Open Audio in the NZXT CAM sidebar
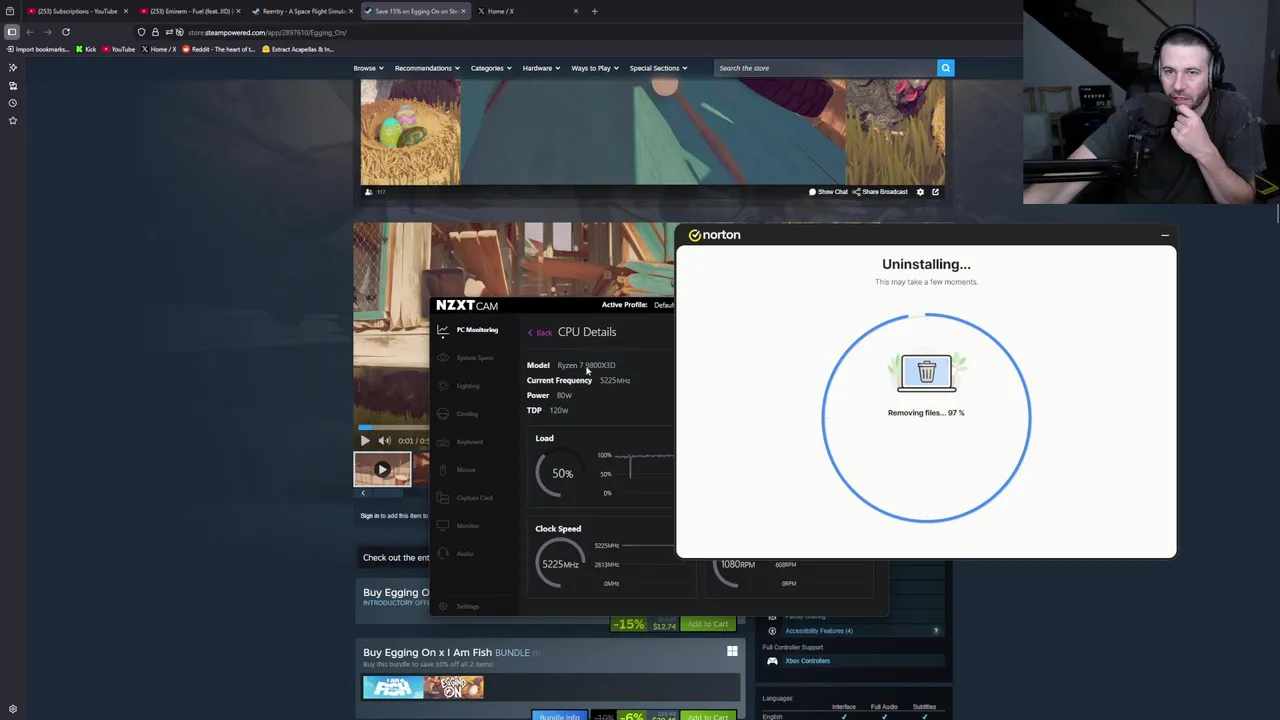1280x720 pixels. tap(458, 554)
